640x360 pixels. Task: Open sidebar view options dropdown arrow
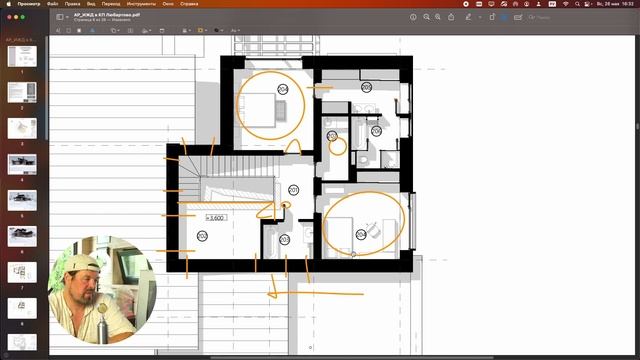coord(67,17)
